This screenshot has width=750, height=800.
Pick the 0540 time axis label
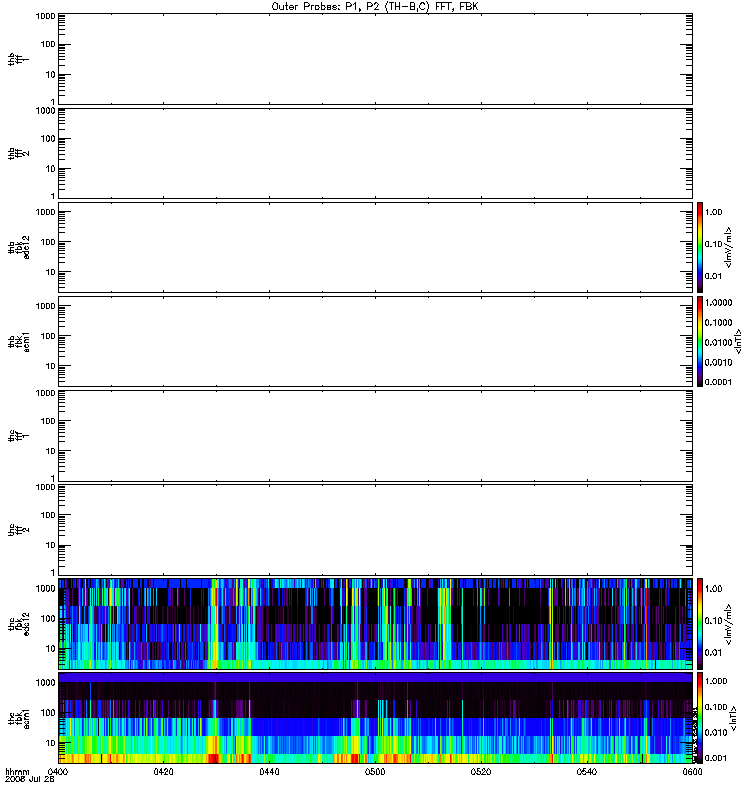(x=587, y=771)
